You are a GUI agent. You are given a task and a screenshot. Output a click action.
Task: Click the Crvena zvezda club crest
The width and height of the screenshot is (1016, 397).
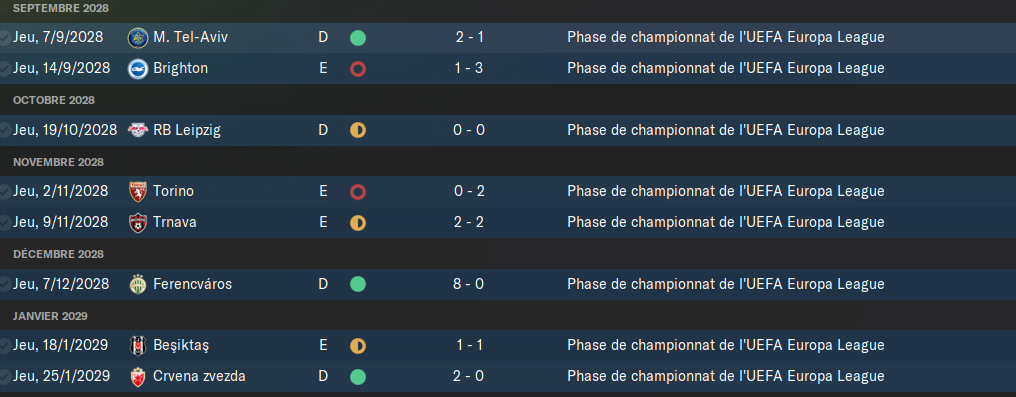click(138, 376)
